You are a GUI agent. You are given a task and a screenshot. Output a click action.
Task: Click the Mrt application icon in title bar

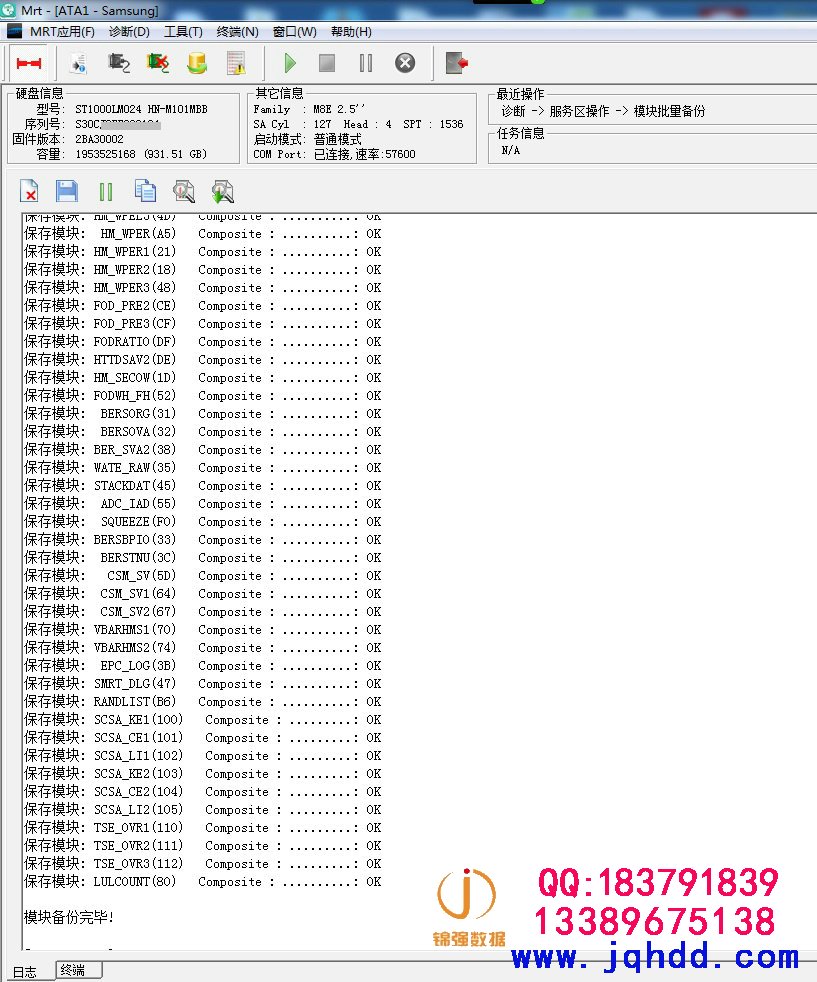click(9, 10)
